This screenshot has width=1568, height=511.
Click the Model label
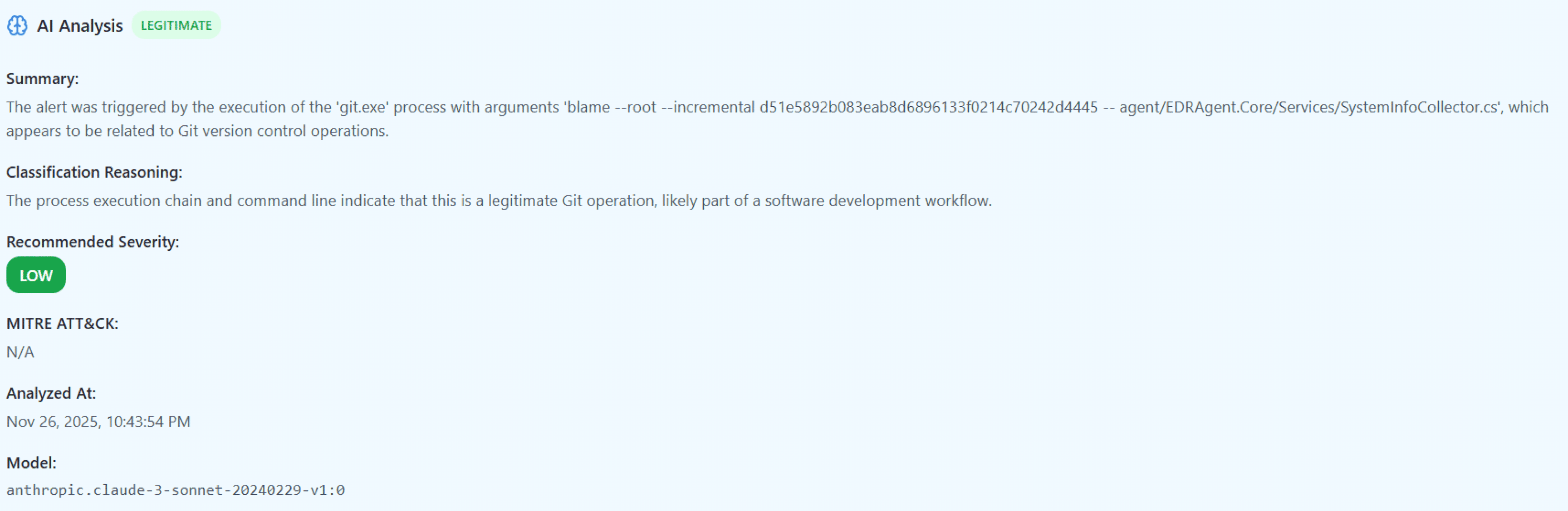coord(31,463)
